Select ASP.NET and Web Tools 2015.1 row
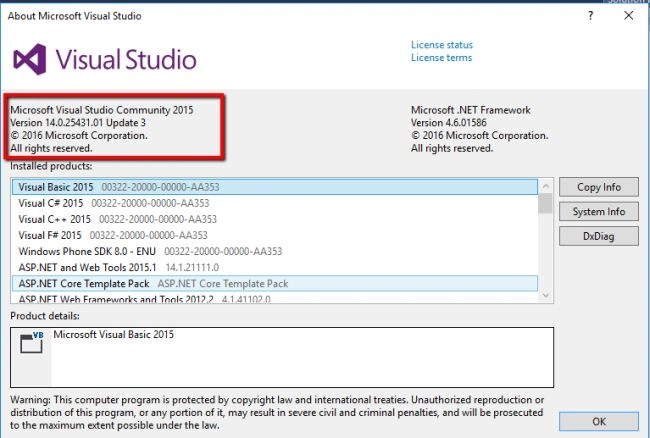Screen dimensions: 650x438 [275, 268]
